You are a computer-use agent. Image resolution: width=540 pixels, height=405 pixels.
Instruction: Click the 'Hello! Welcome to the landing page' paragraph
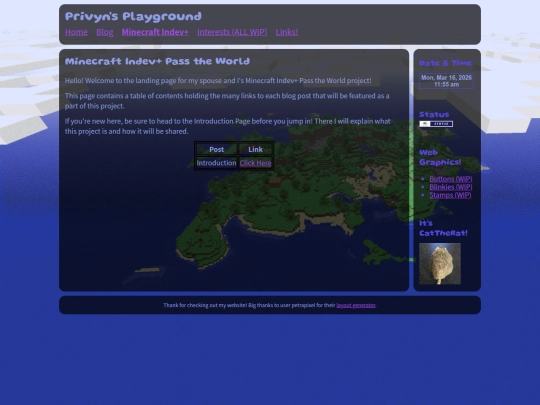coord(218,81)
